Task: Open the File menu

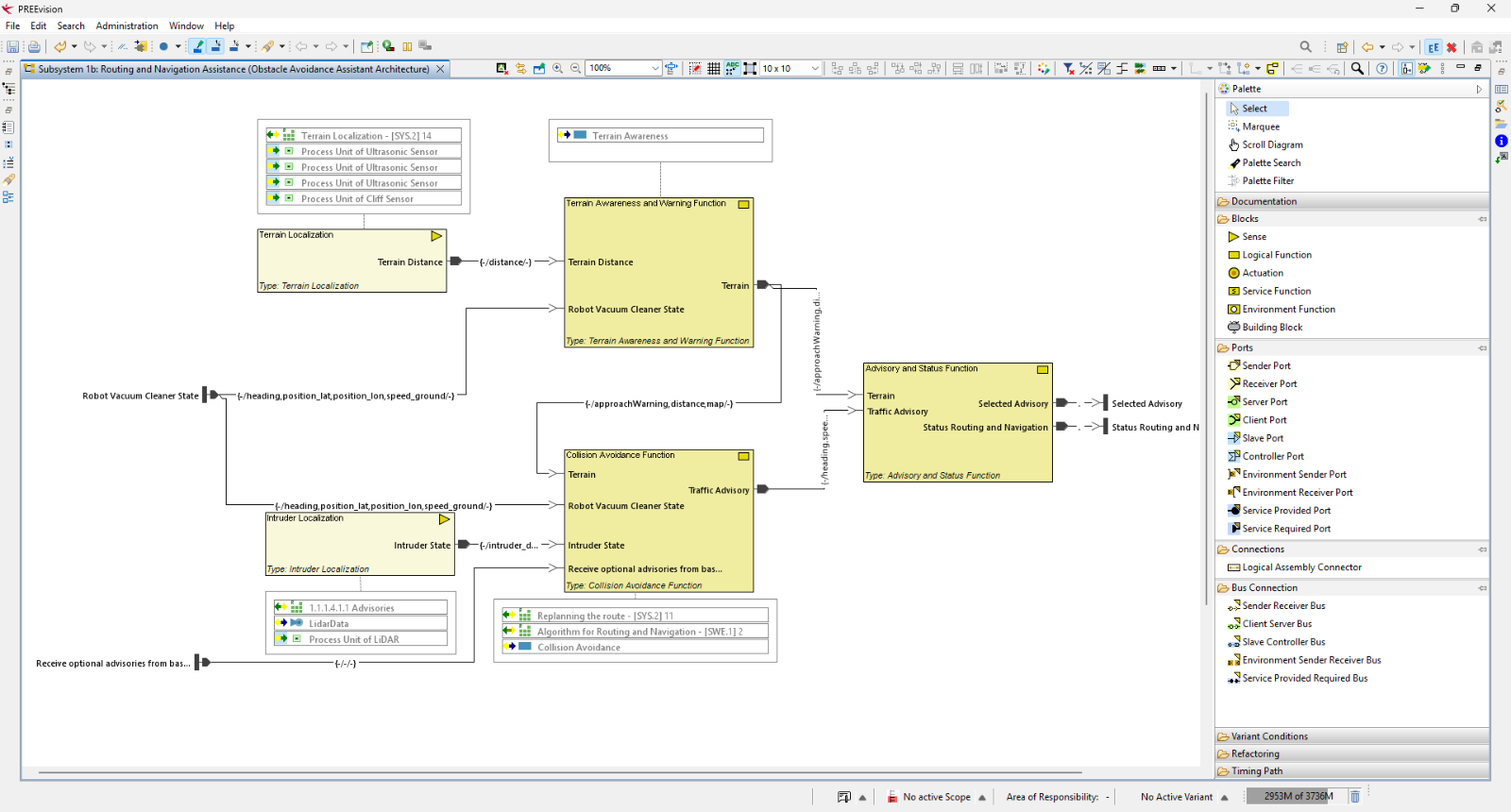Action: click(12, 26)
